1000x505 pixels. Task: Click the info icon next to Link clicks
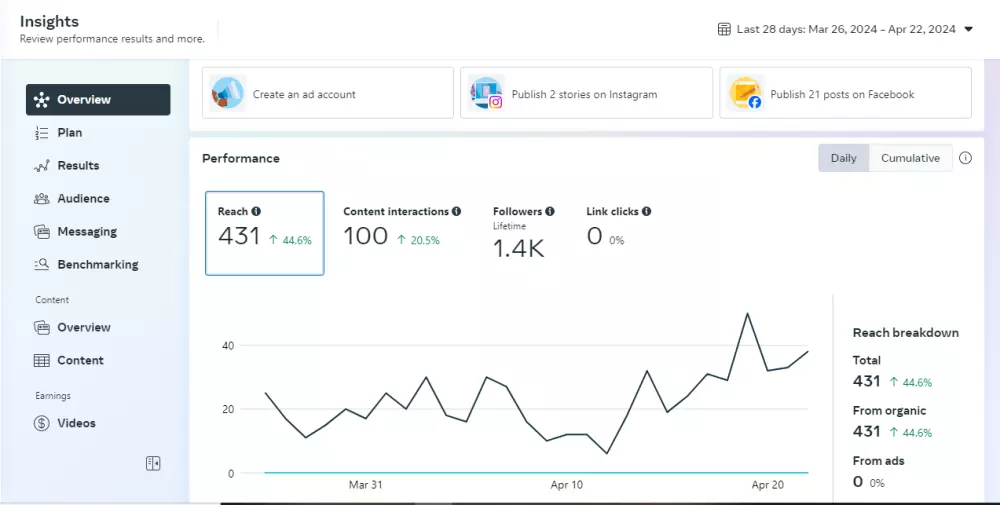[x=647, y=211]
